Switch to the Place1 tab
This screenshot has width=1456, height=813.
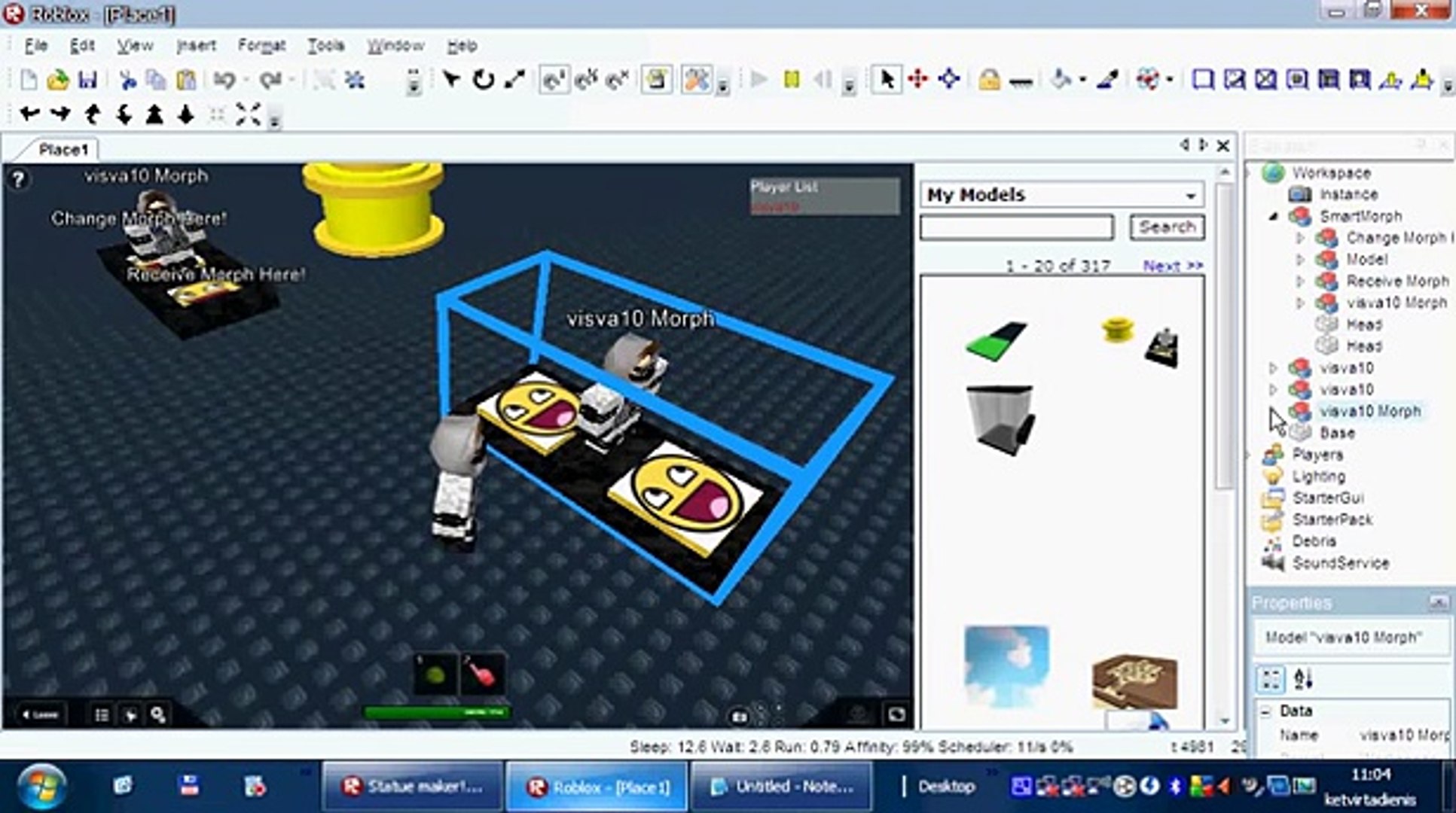pos(63,150)
